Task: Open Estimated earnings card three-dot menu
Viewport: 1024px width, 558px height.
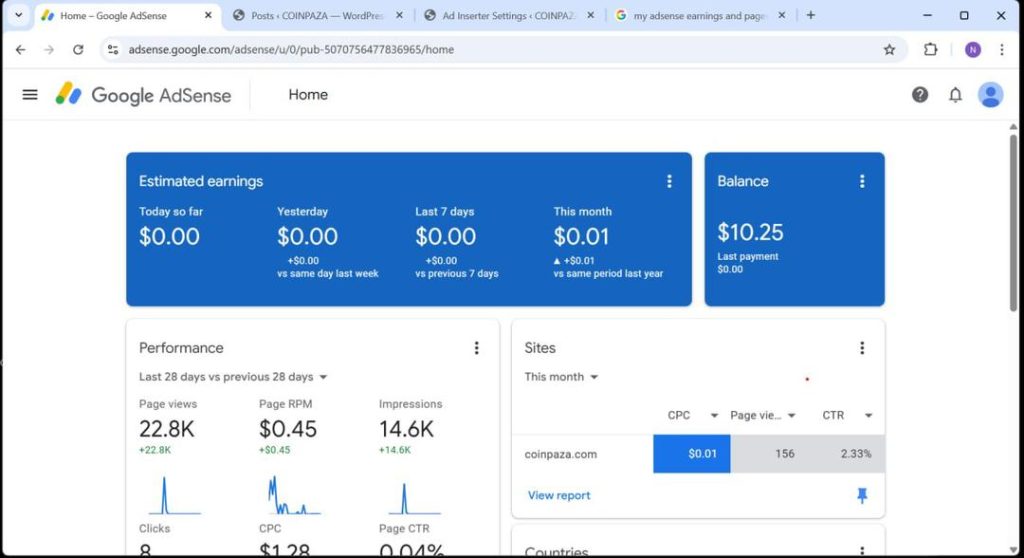Action: pyautogui.click(x=670, y=181)
